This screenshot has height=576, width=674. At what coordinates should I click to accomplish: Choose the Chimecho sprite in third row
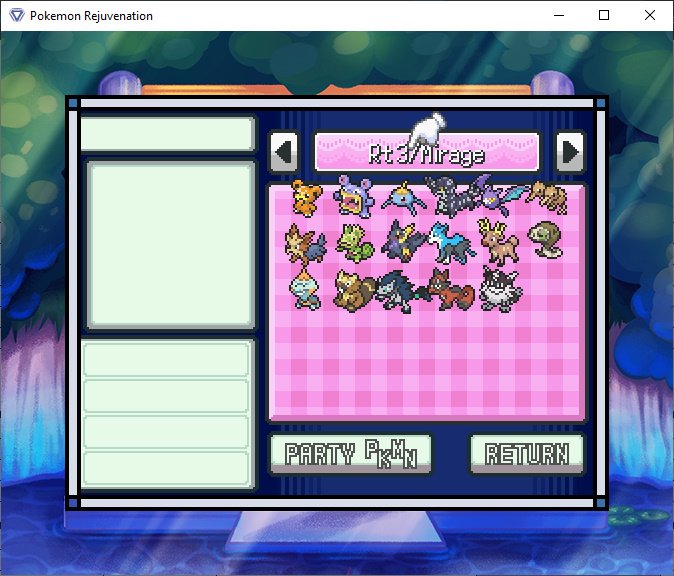(x=305, y=289)
